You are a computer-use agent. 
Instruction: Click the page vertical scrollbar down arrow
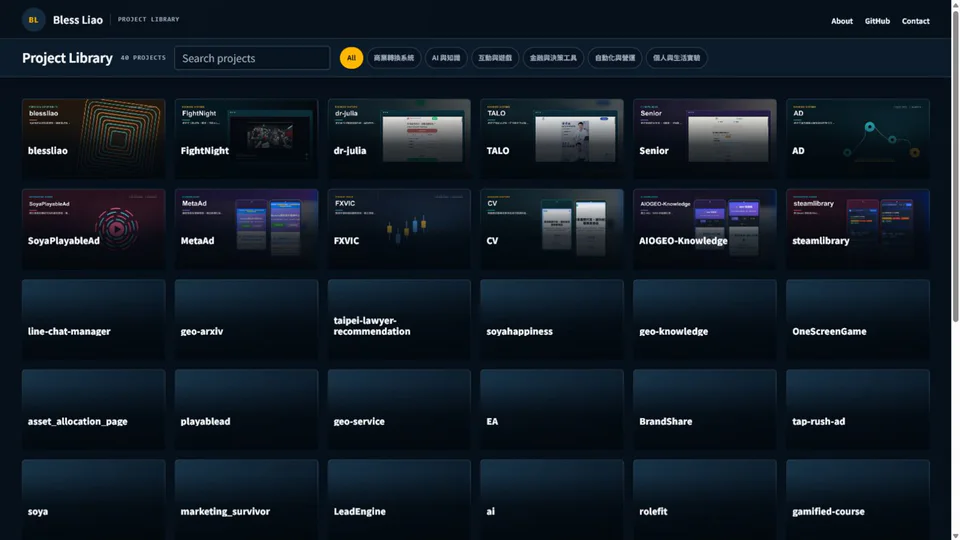955,536
